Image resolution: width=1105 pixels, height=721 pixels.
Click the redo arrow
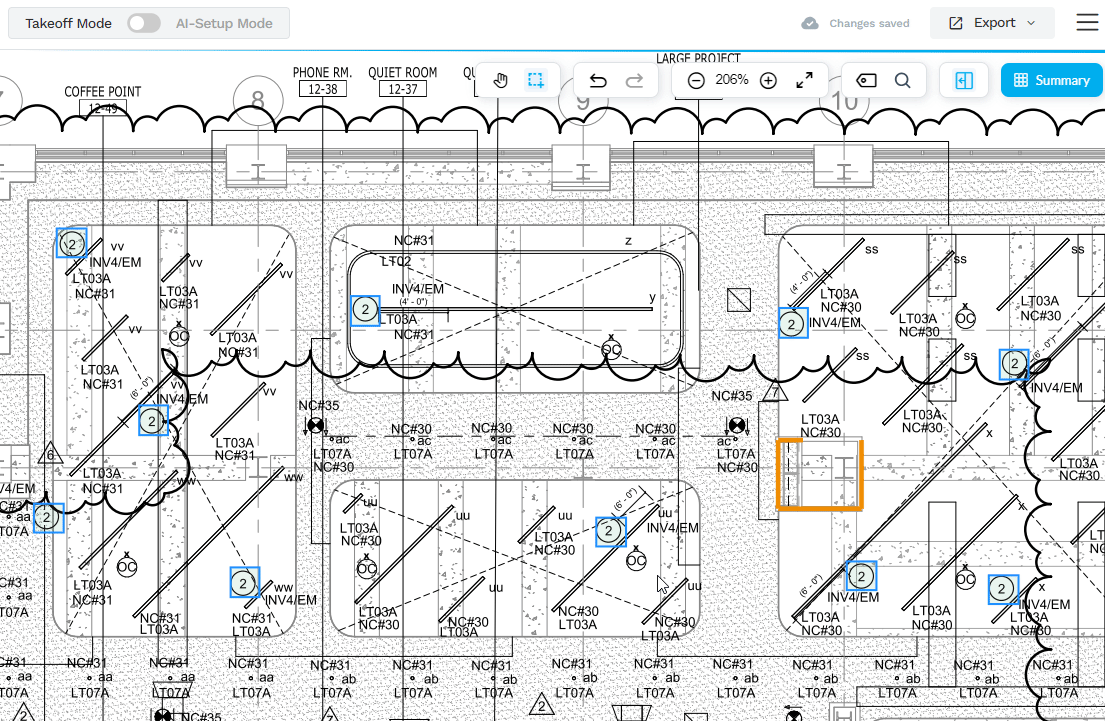pos(634,81)
